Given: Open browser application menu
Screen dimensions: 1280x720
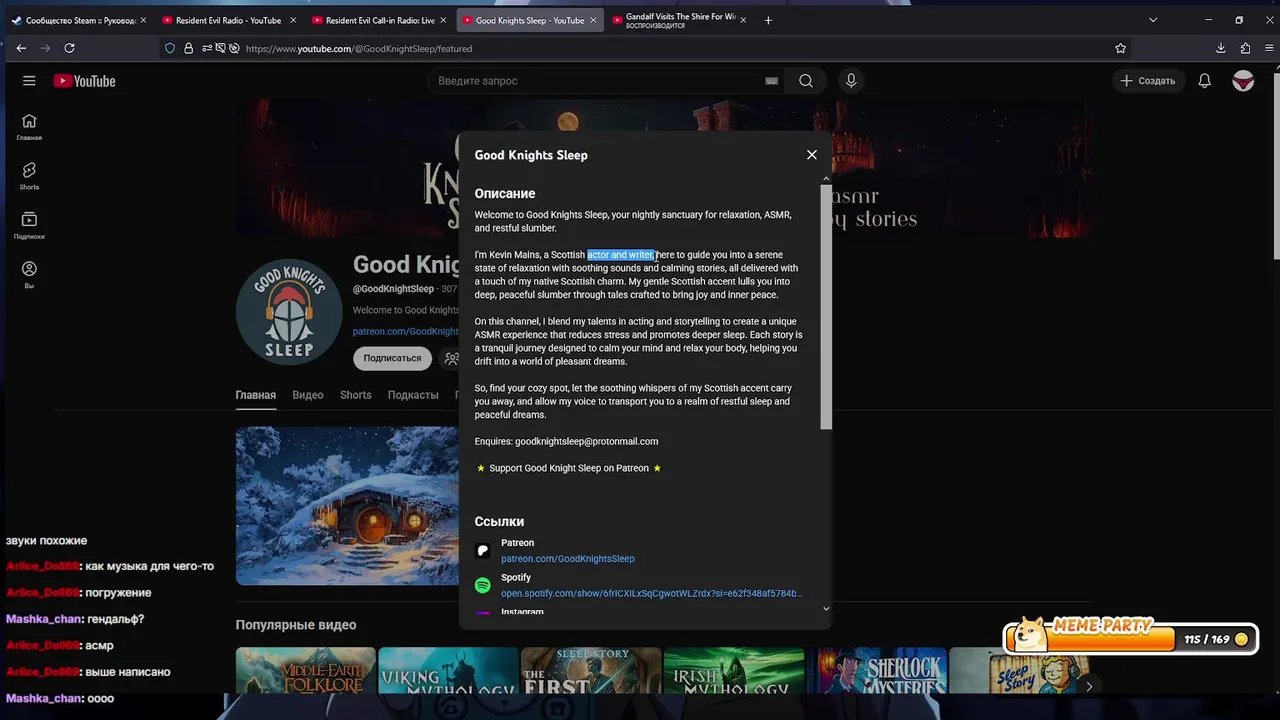Looking at the screenshot, I should 1268,48.
